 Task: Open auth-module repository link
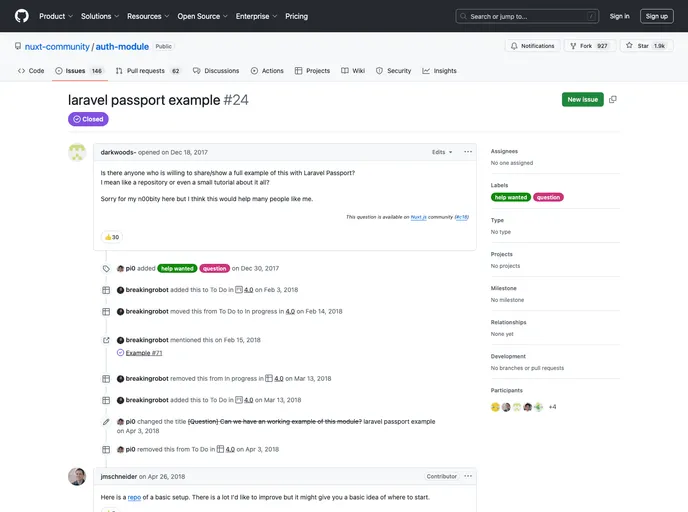(122, 47)
